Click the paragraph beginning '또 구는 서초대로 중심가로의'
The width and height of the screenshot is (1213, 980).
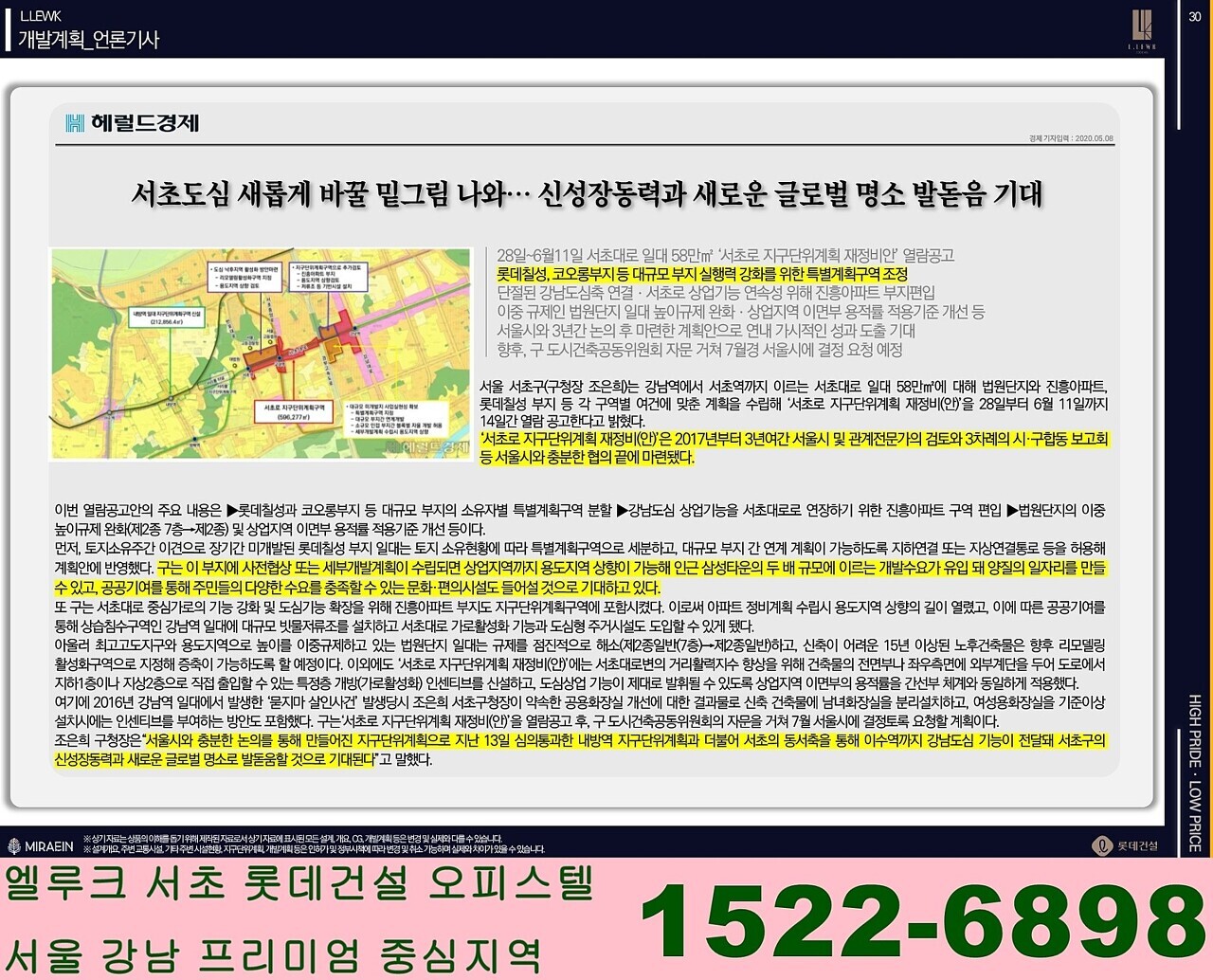coord(580,616)
